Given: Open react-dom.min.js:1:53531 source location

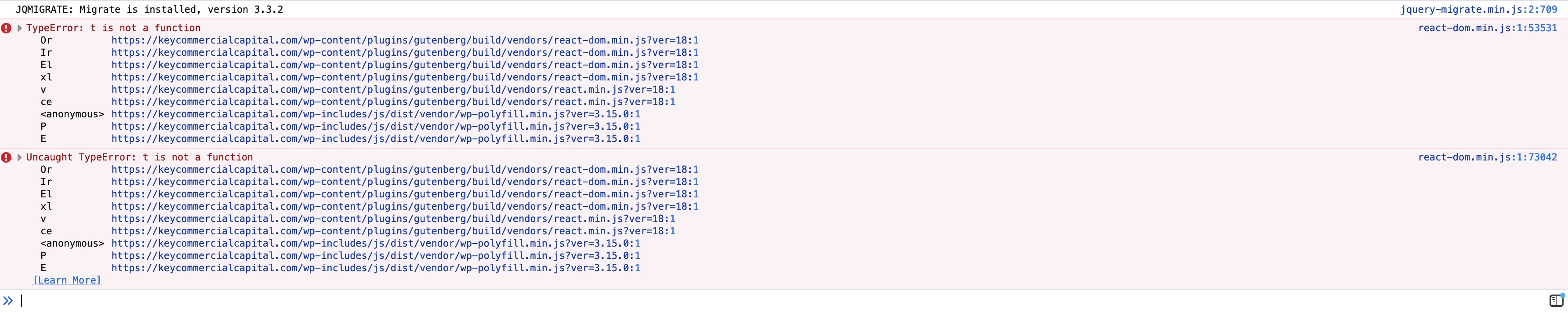Looking at the screenshot, I should coord(1487,28).
